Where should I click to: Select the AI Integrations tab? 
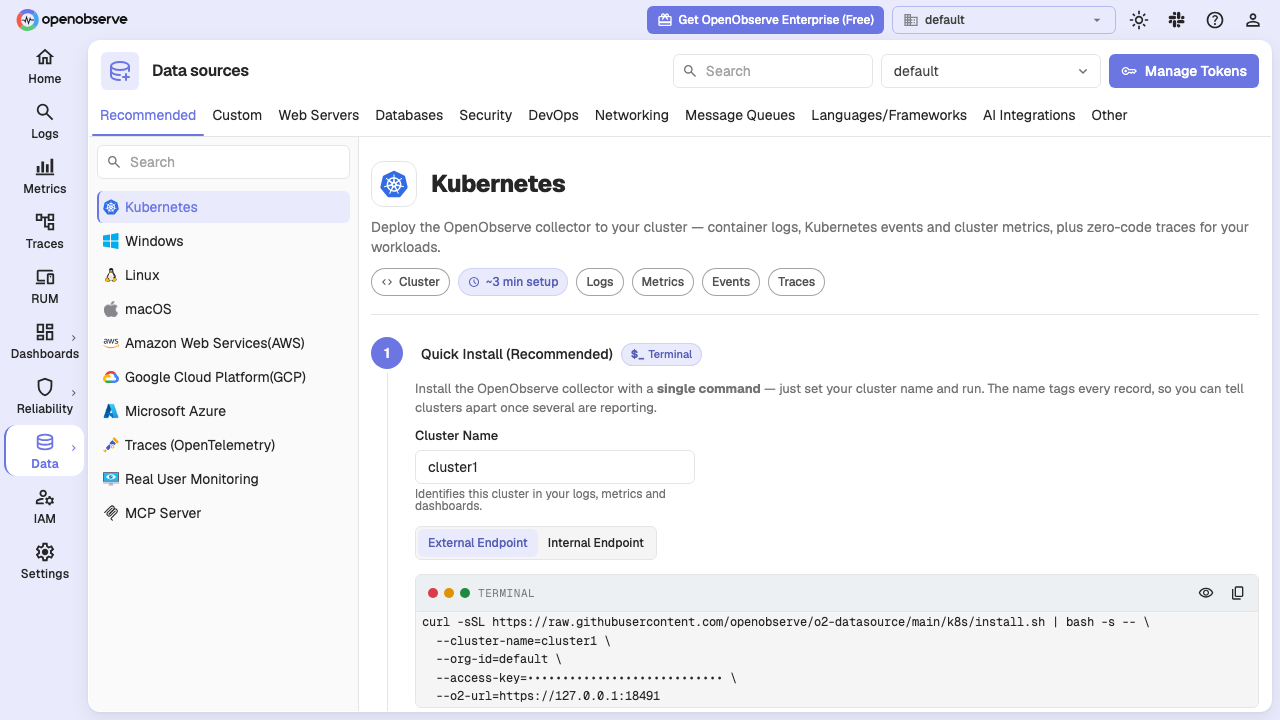[1029, 115]
